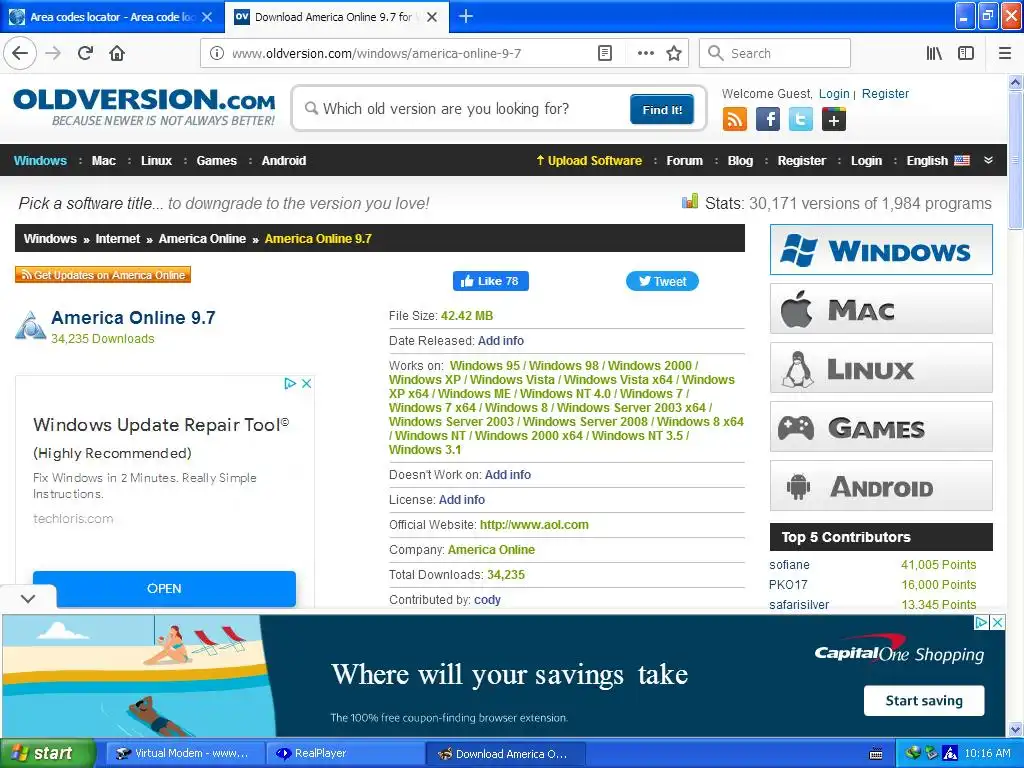The width and height of the screenshot is (1024, 768).
Task: Toggle reader view icon
Action: (605, 54)
